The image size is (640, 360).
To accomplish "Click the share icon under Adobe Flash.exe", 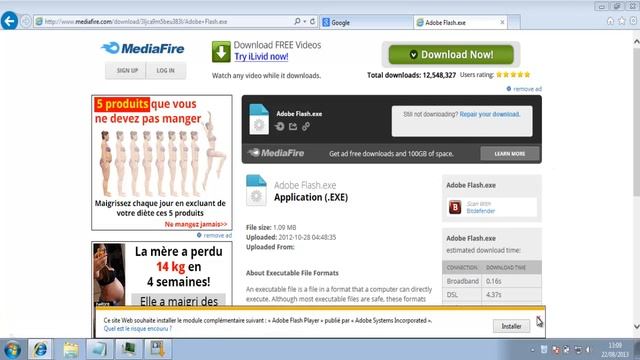I will [293, 127].
